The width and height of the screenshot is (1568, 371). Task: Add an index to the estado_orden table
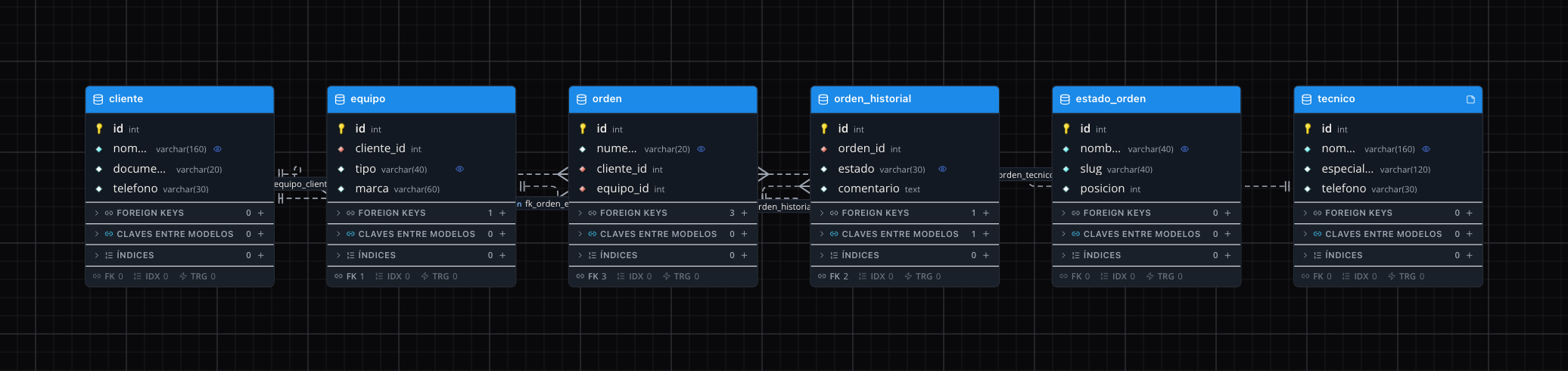[x=1227, y=256]
